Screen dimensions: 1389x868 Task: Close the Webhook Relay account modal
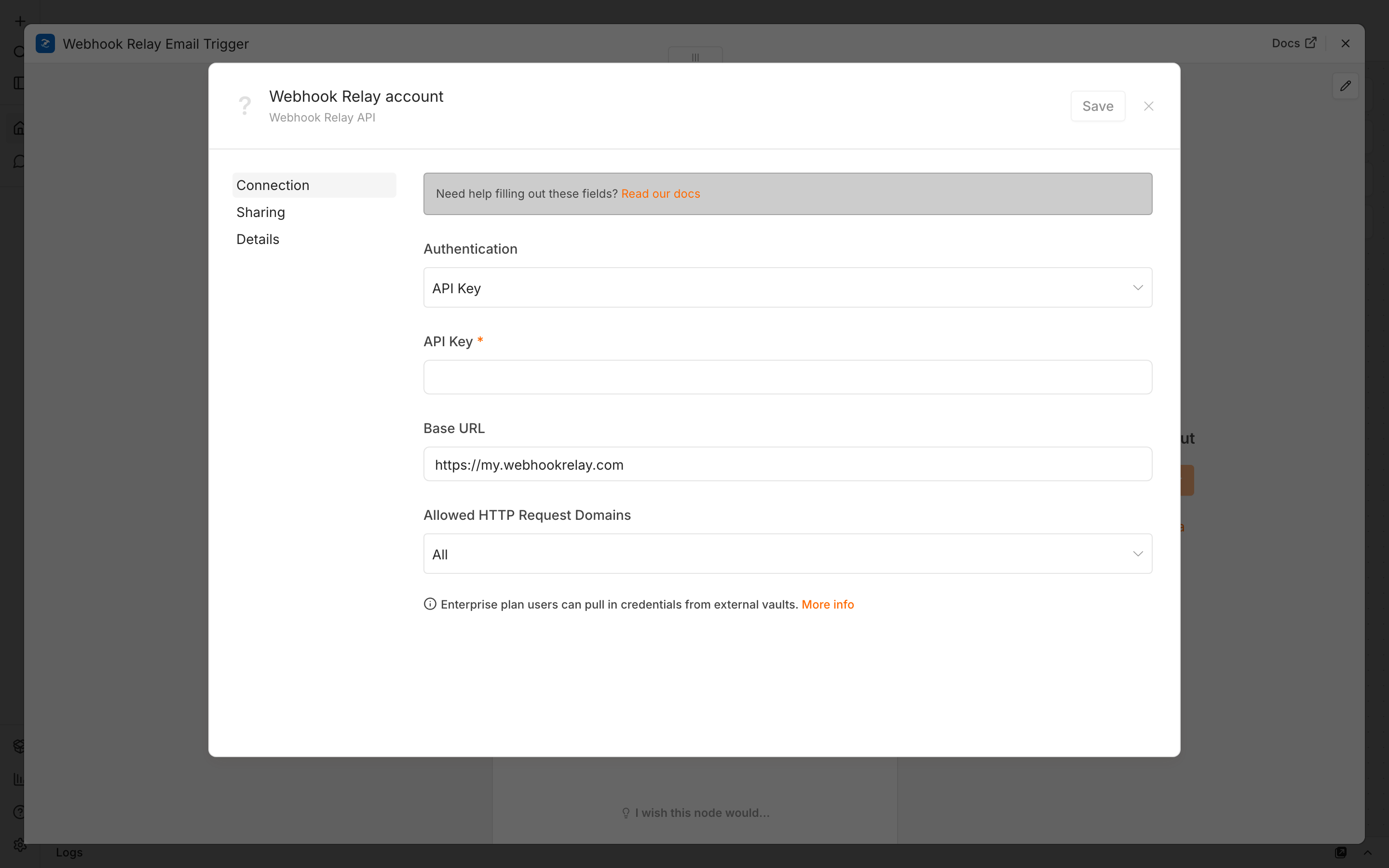(1148, 106)
